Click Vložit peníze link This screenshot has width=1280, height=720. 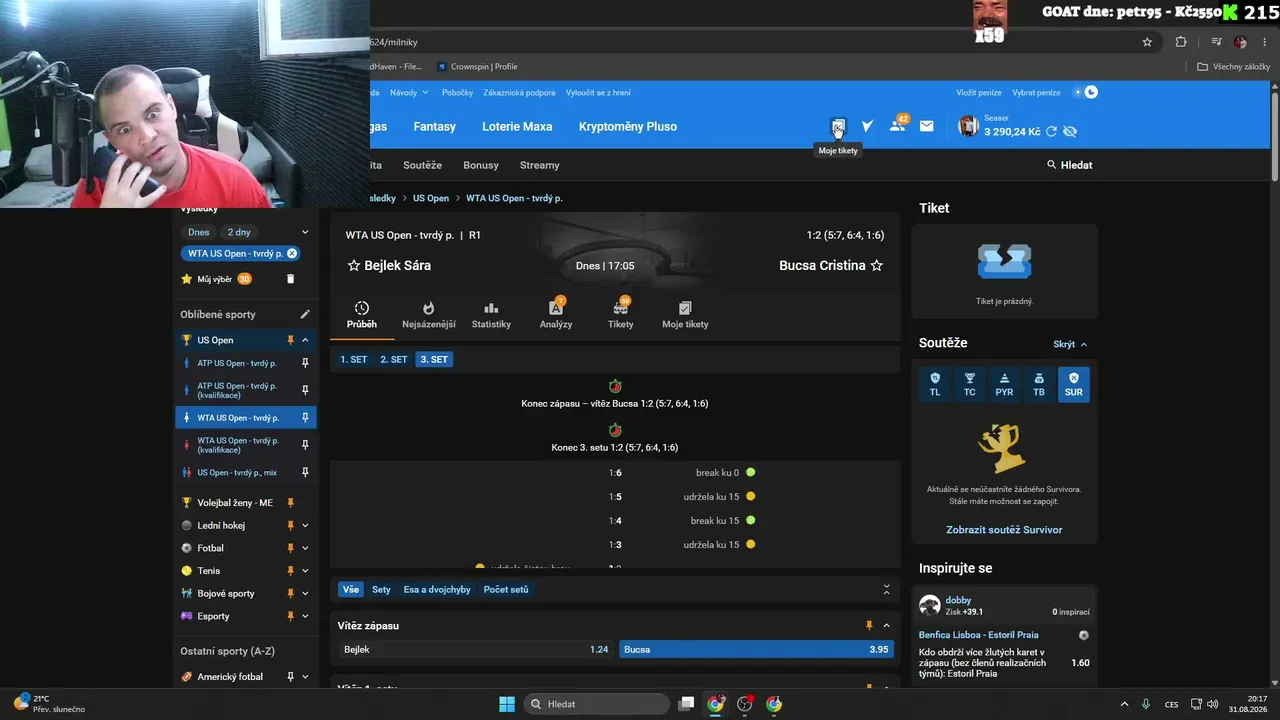click(x=977, y=93)
